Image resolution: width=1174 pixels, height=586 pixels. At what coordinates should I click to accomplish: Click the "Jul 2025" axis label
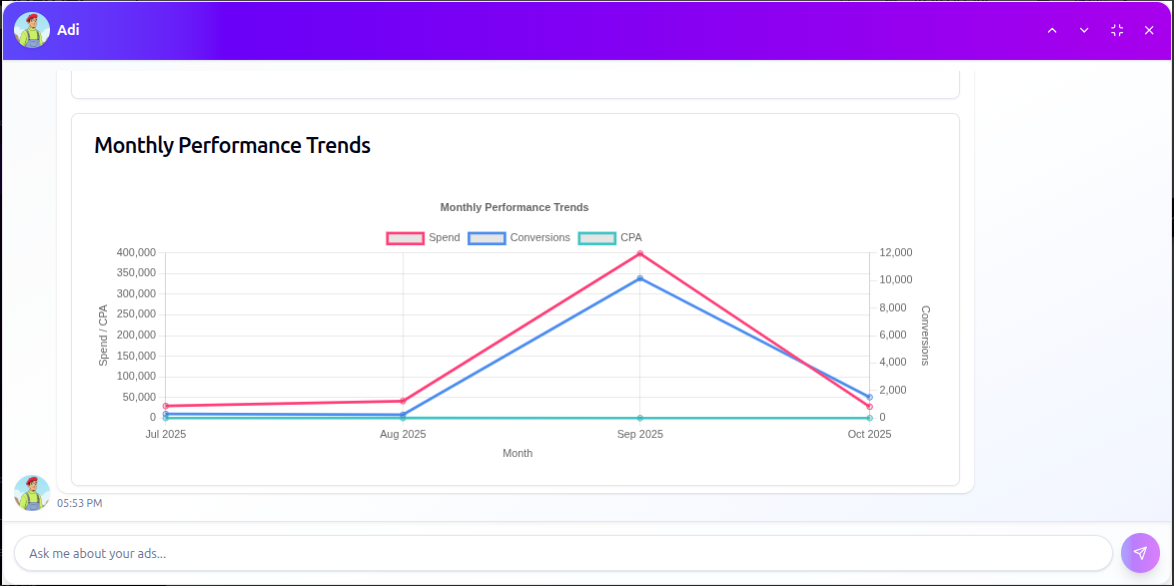point(165,434)
